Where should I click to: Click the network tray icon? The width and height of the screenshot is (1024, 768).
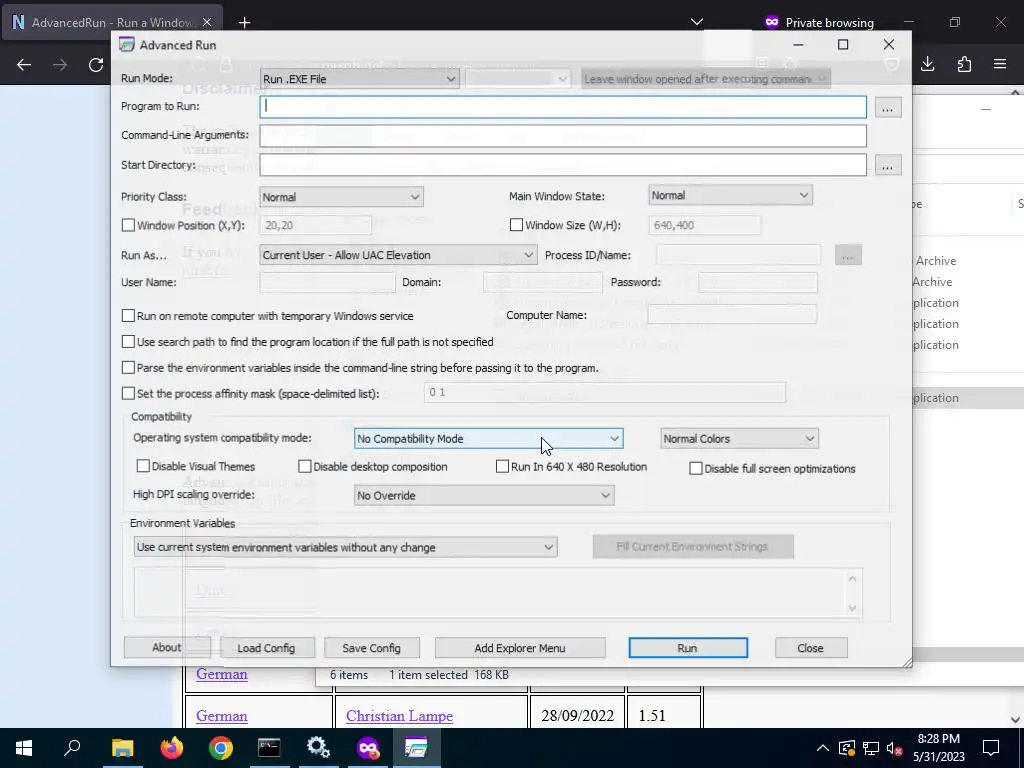(871, 748)
